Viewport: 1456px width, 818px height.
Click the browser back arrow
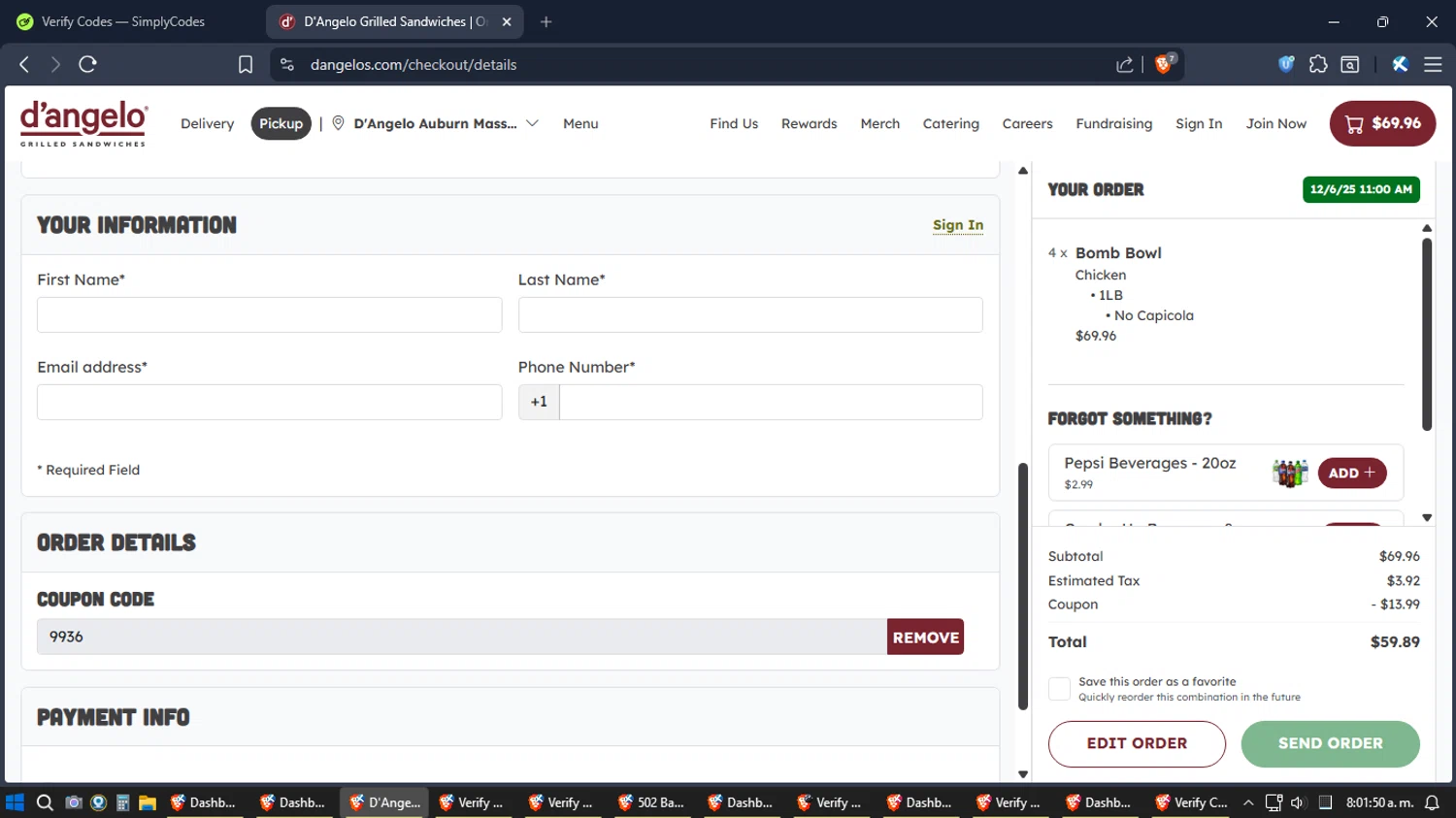click(24, 64)
